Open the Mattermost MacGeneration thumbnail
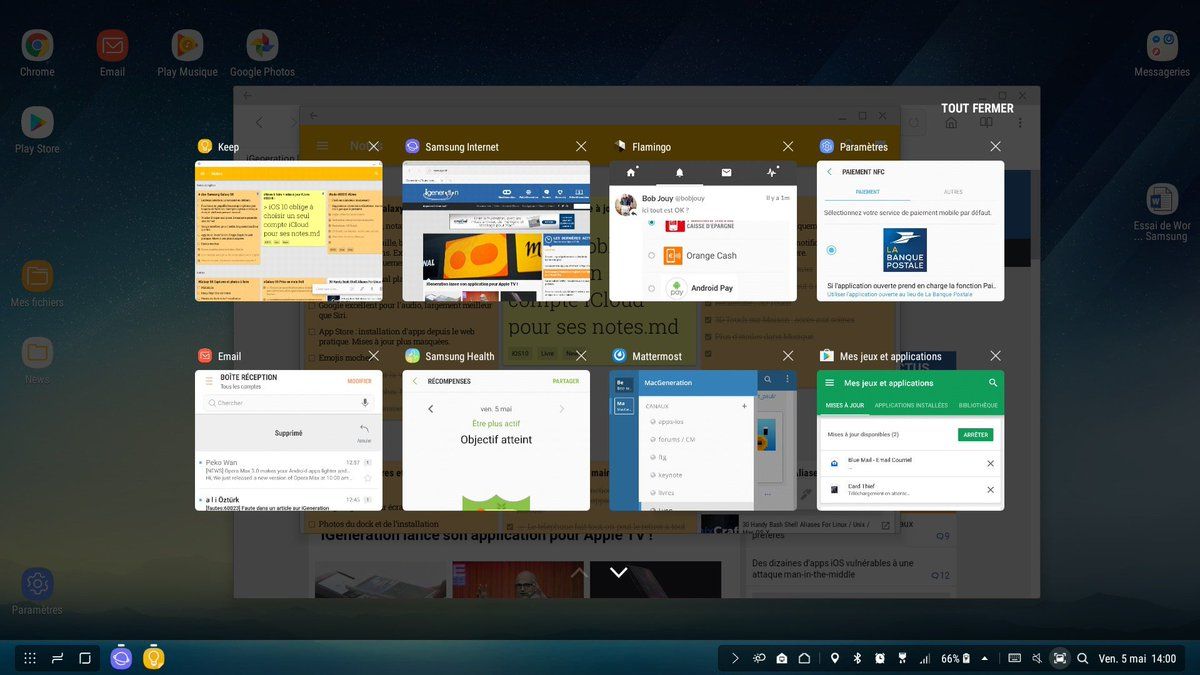The width and height of the screenshot is (1200, 675). 703,440
